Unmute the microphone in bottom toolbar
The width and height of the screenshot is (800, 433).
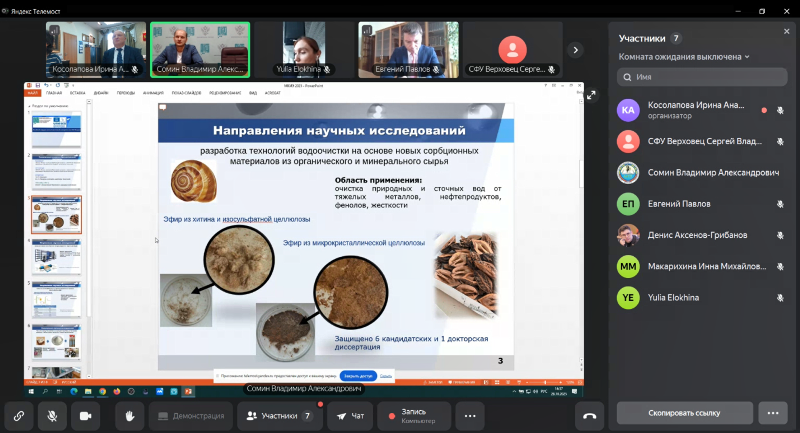(51, 415)
